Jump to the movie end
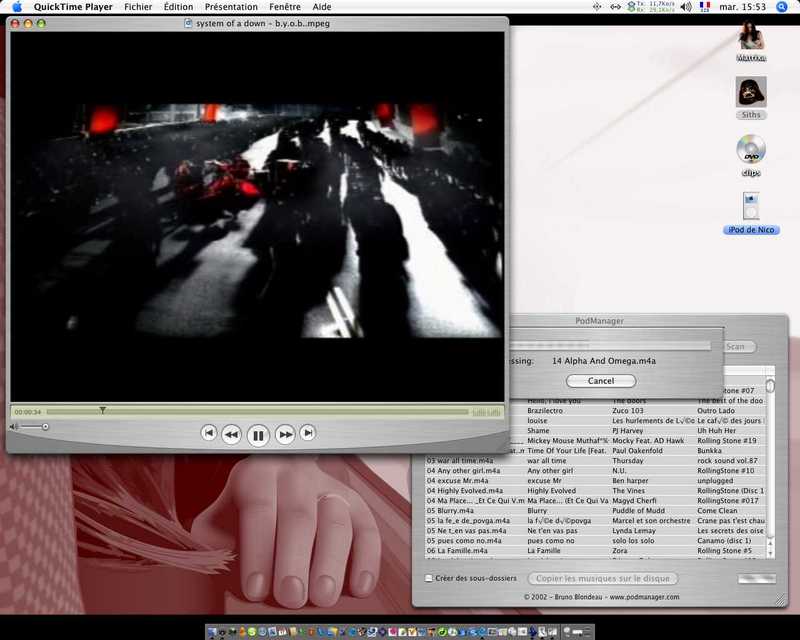Screen dimensions: 800x640 [x=308, y=433]
